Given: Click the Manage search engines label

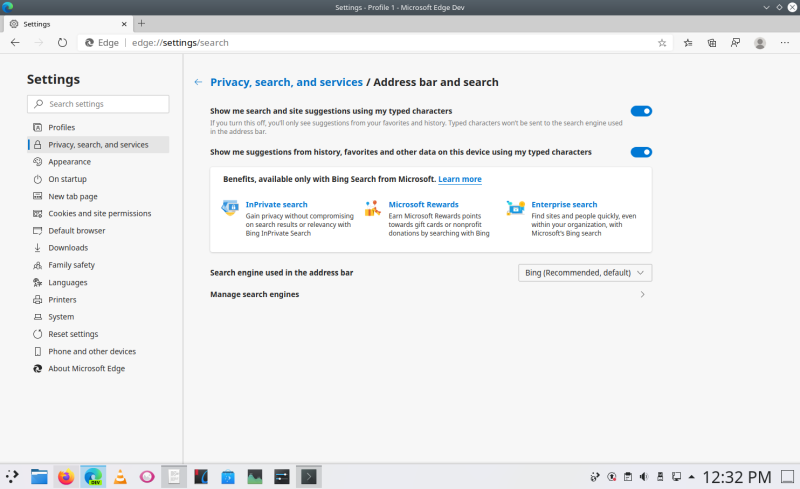Looking at the screenshot, I should click(x=255, y=295).
